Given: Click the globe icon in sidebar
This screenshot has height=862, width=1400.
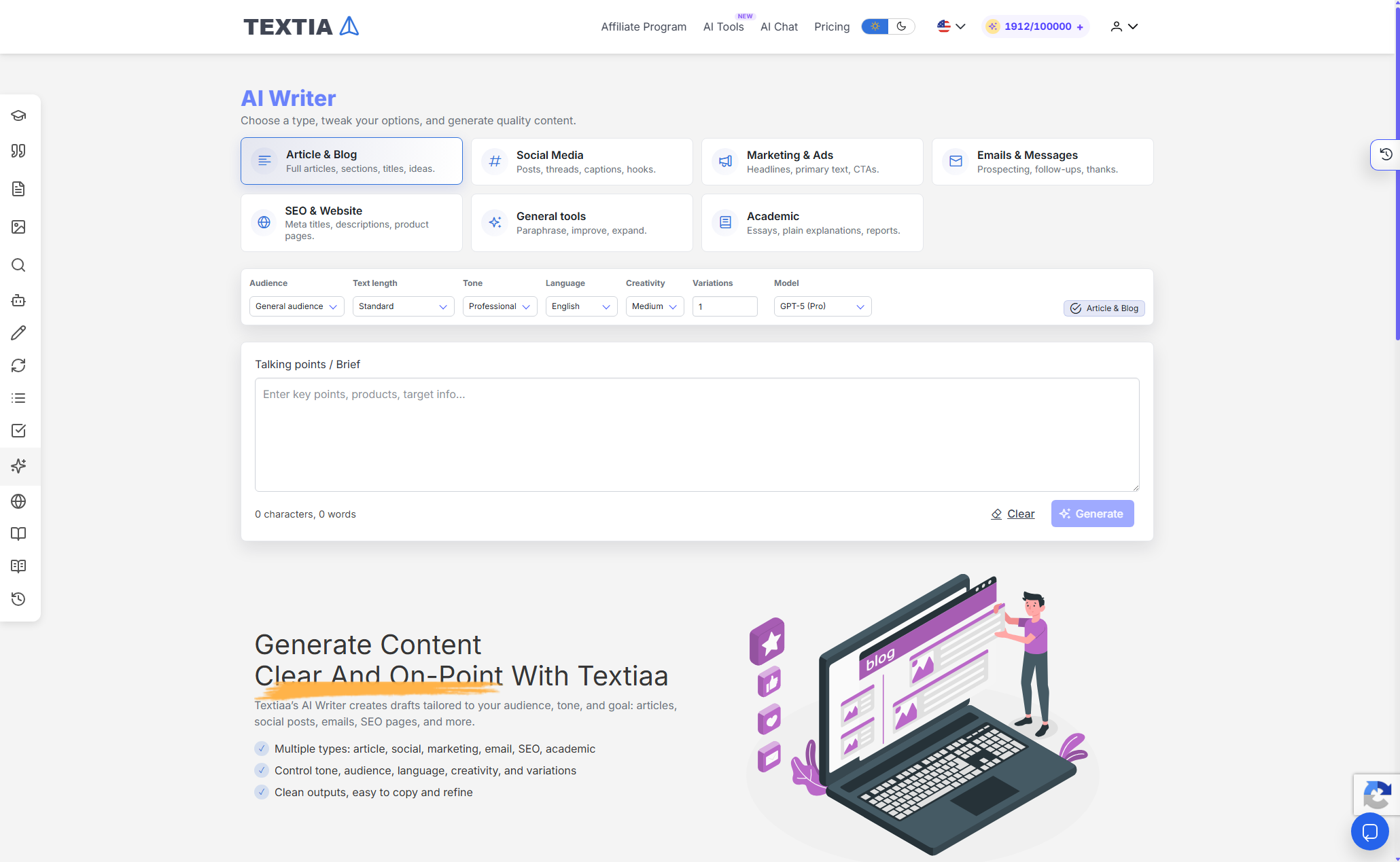Looking at the screenshot, I should 18,501.
